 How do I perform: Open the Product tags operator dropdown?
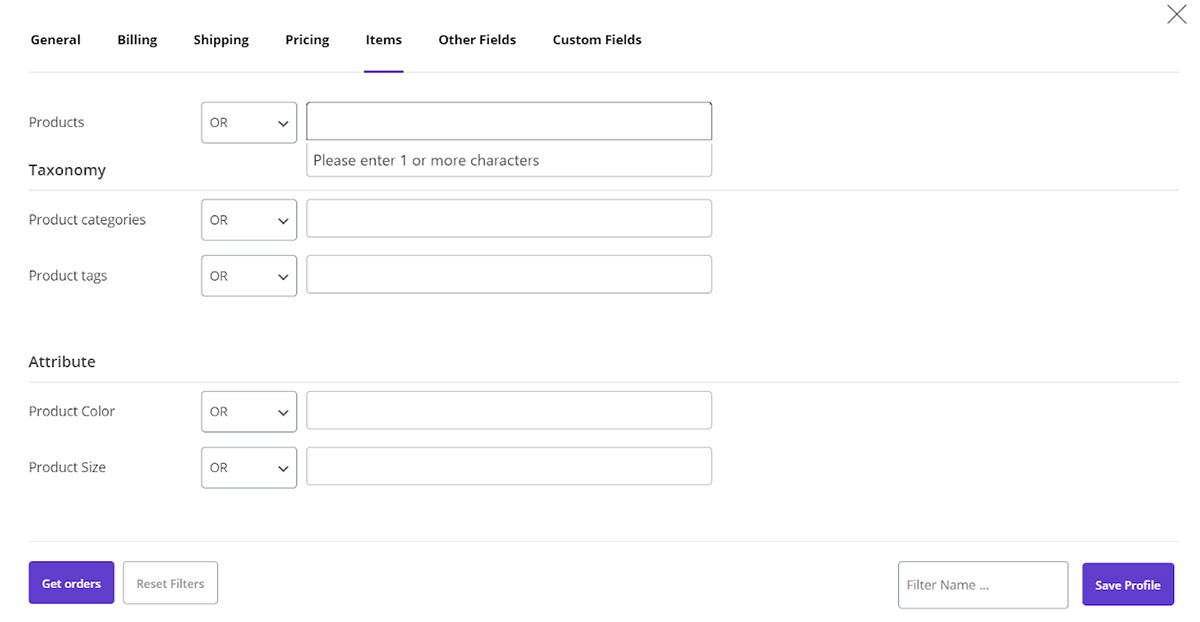[249, 276]
